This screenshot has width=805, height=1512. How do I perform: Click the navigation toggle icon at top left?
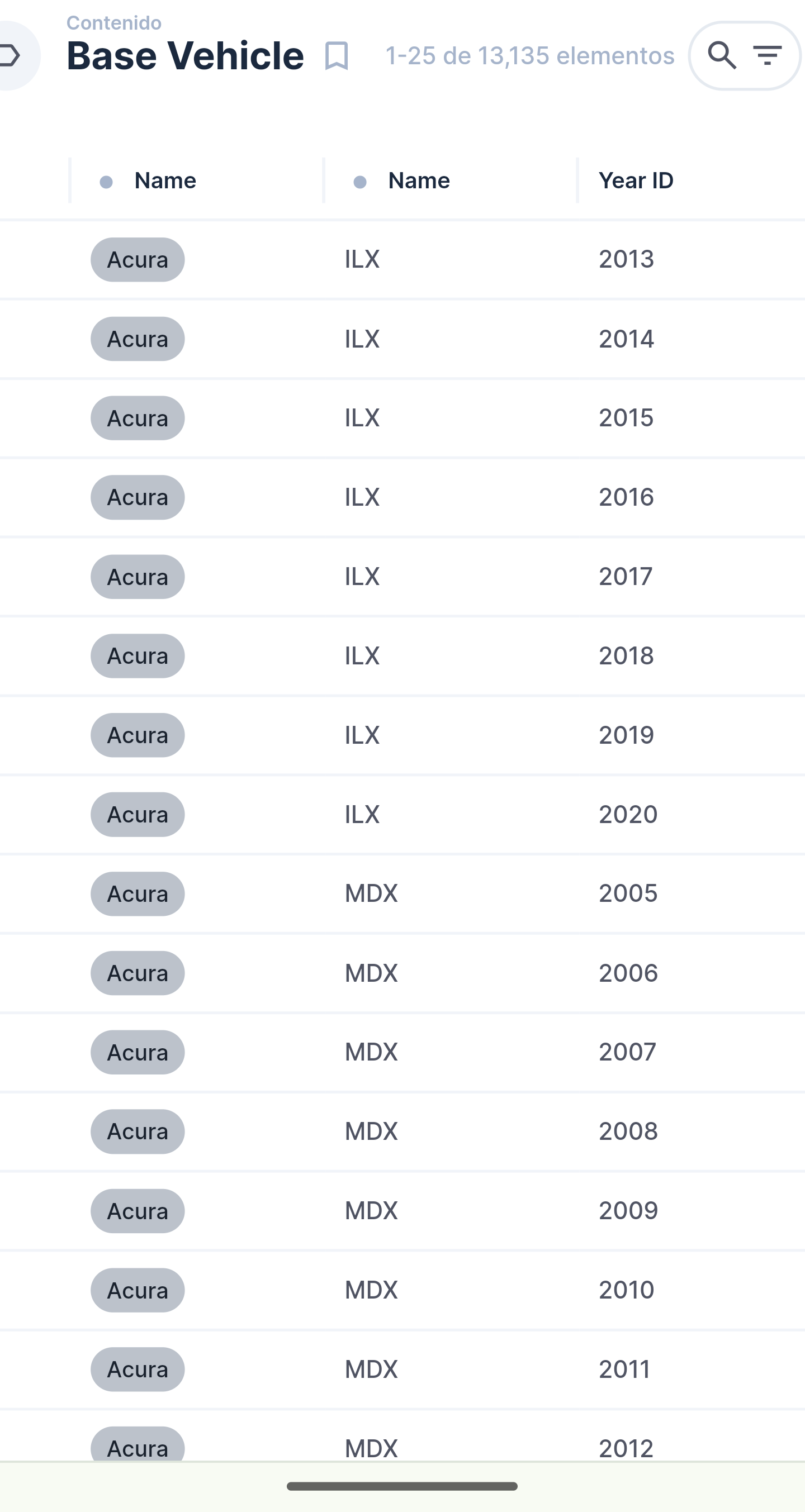12,56
